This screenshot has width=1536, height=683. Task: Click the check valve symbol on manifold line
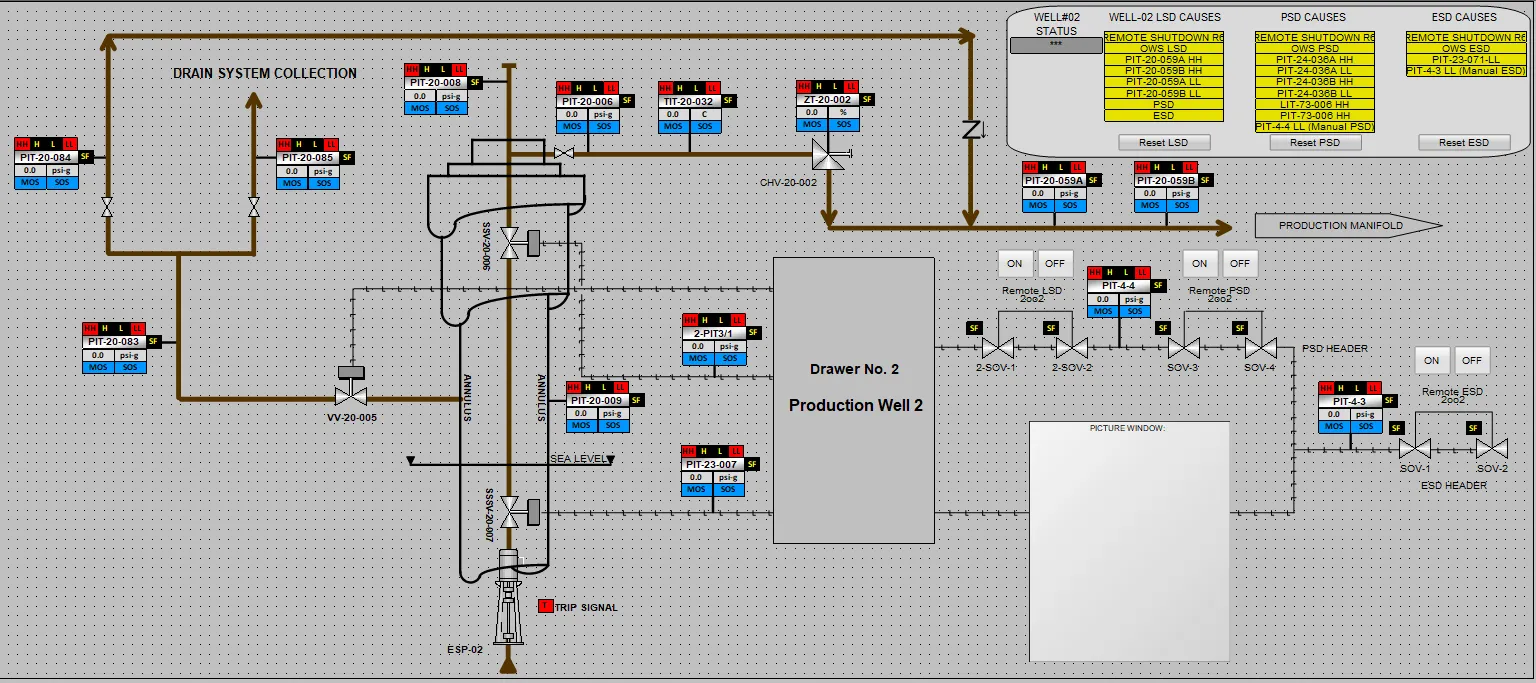click(x=971, y=129)
